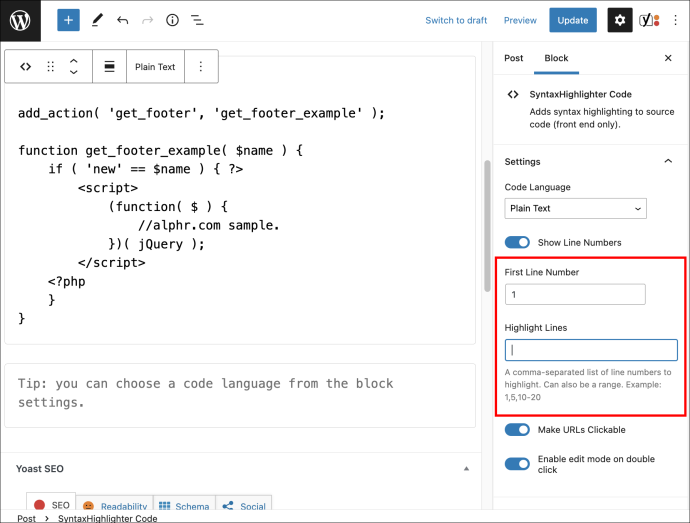Click the tip placeholder code block
Viewport: 690px width, 523px height.
[x=240, y=395]
